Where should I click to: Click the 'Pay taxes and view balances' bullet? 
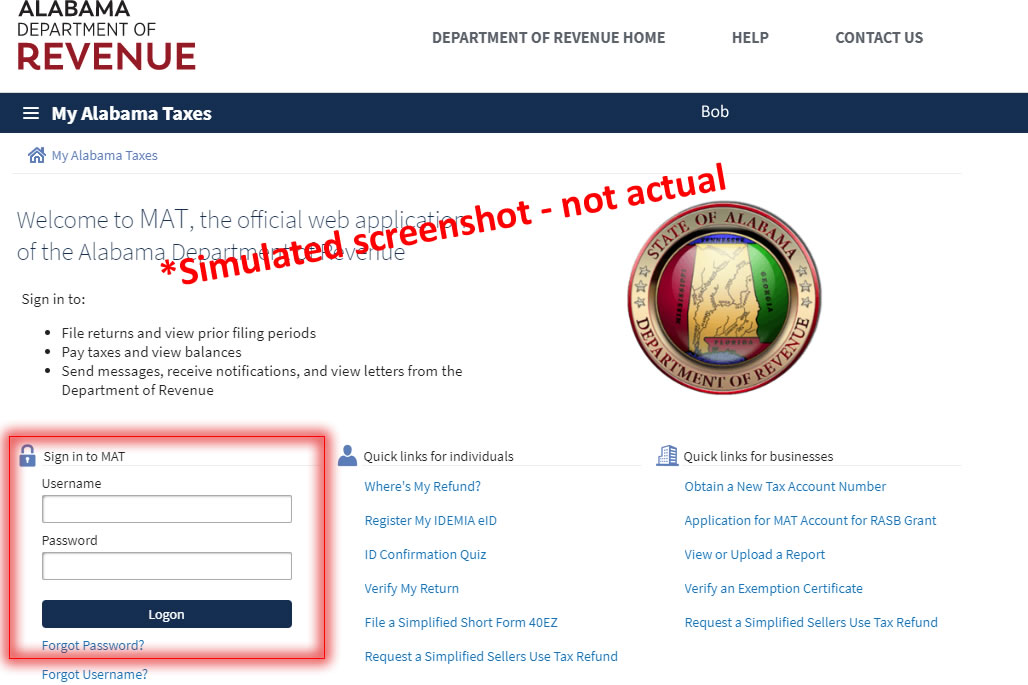click(x=151, y=352)
